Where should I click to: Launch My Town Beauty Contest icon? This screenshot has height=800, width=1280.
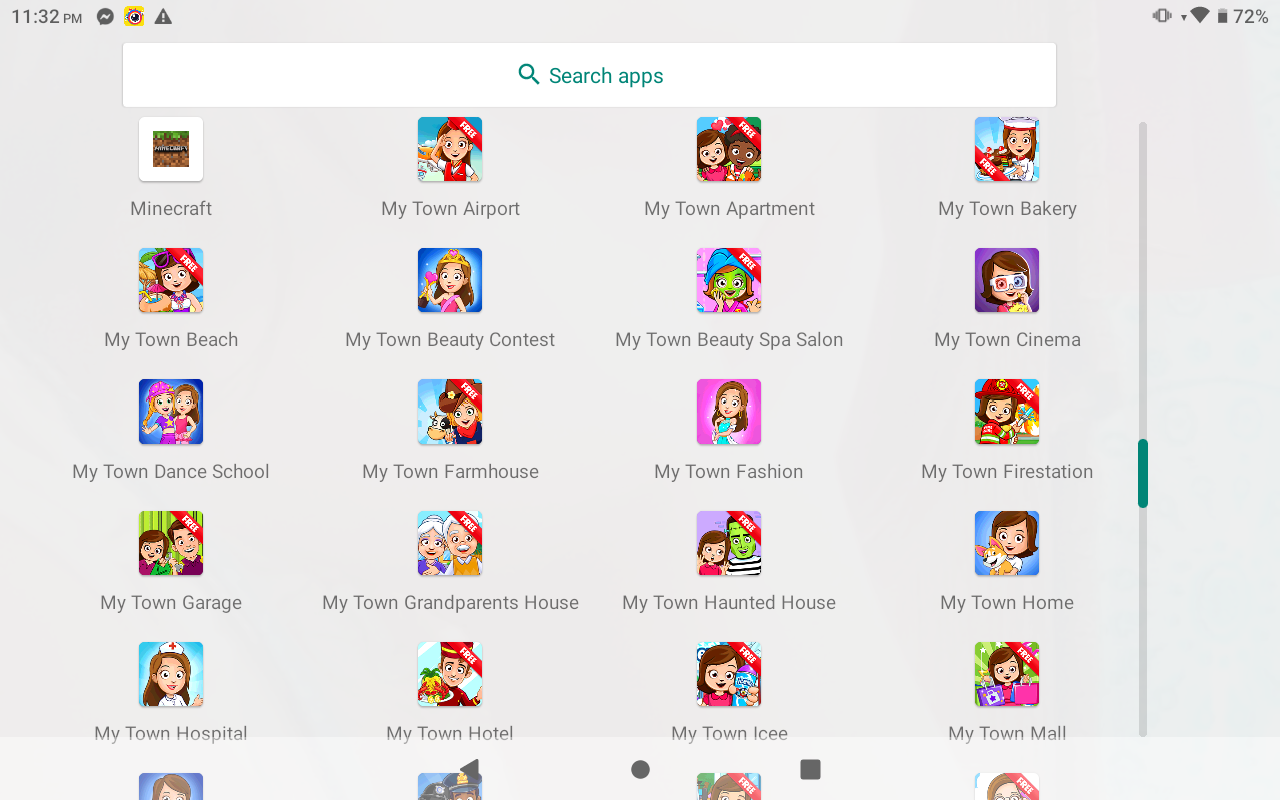[x=450, y=280]
